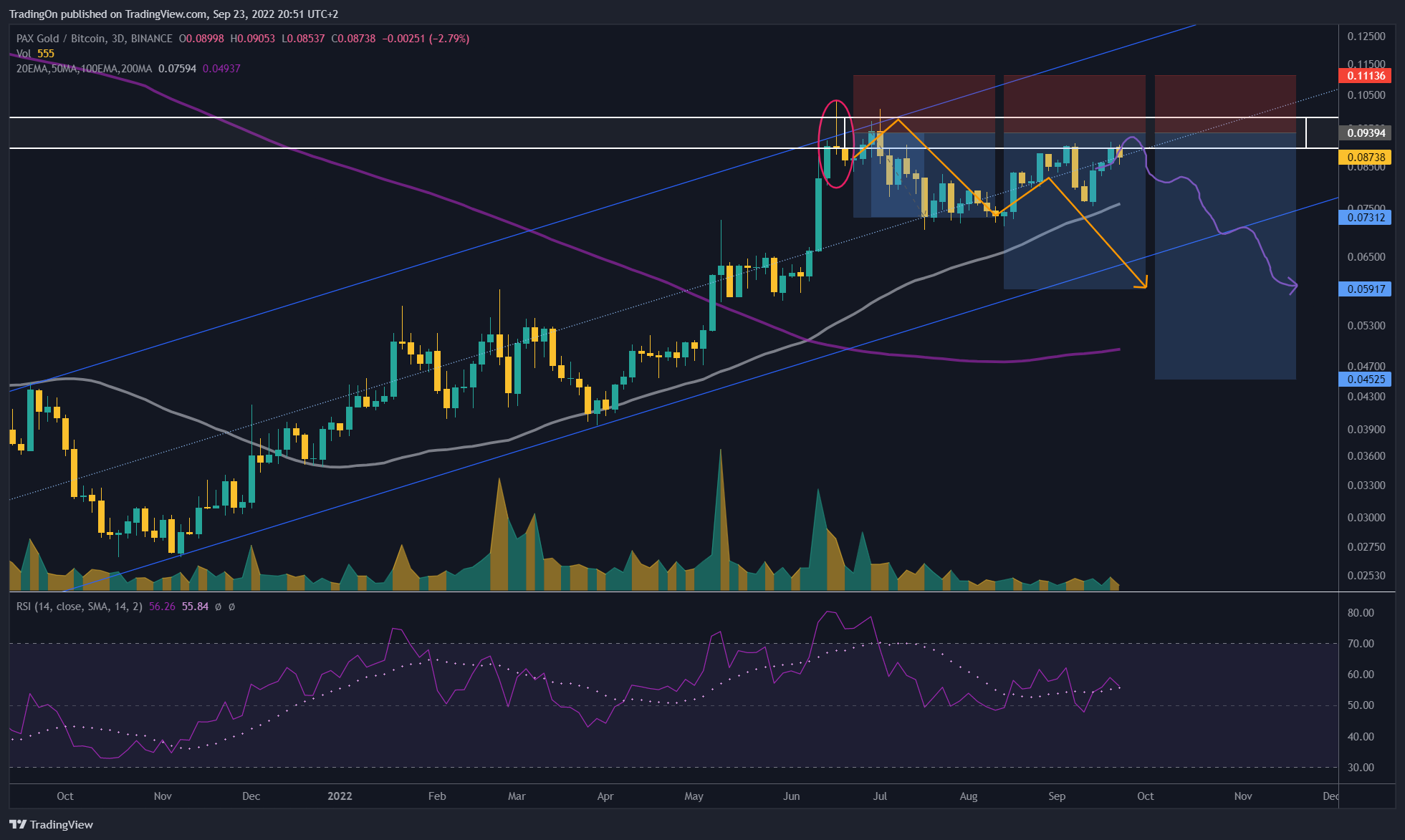Click the 0.12500 tick on the price axis
Image resolution: width=1405 pixels, height=840 pixels.
[x=1366, y=37]
